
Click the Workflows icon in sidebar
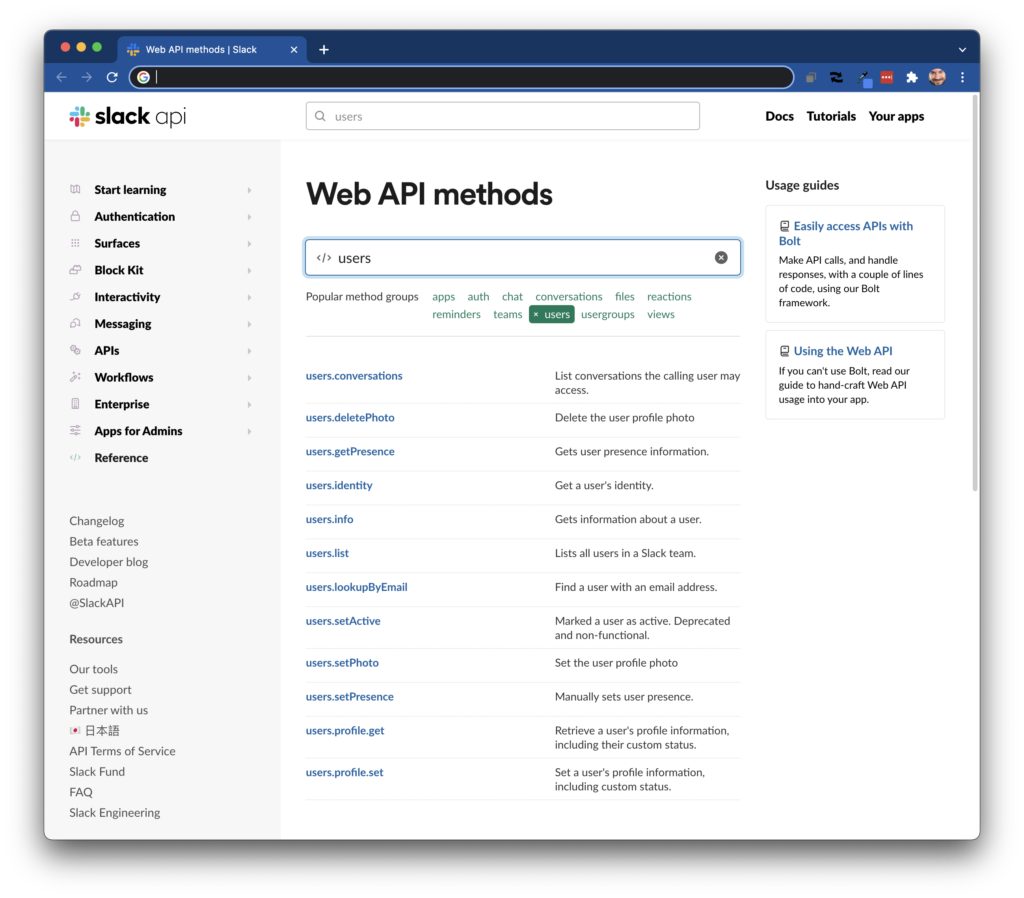tap(75, 377)
